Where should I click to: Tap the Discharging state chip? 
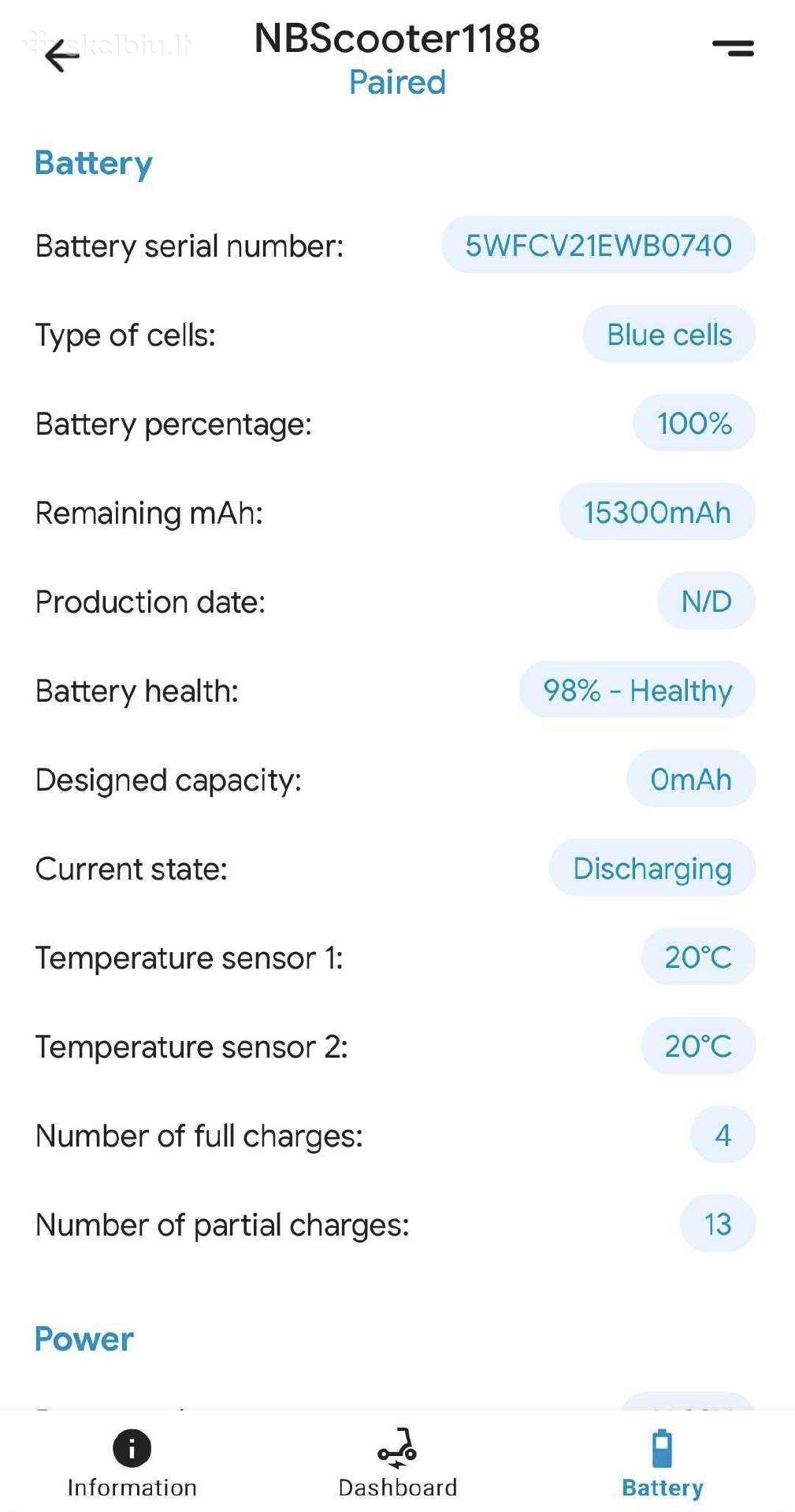(x=652, y=868)
